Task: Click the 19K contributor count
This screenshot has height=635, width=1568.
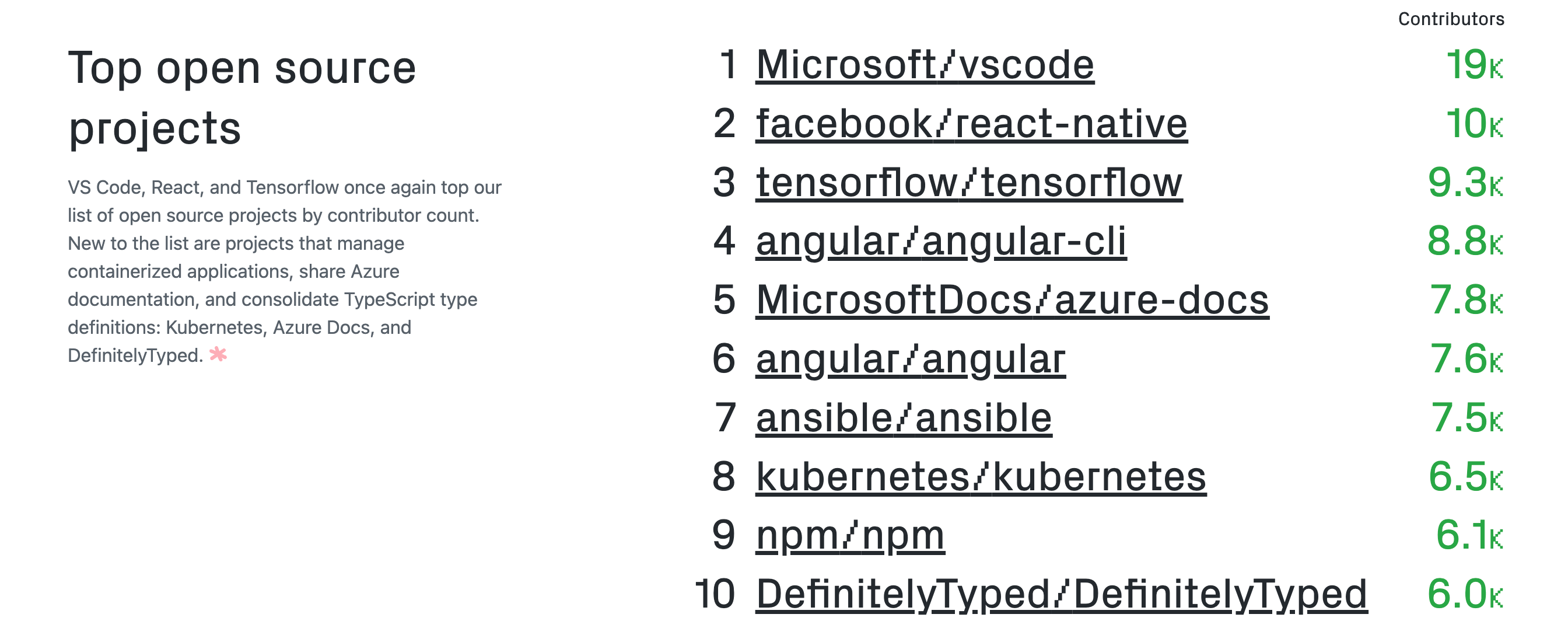Action: click(1473, 65)
